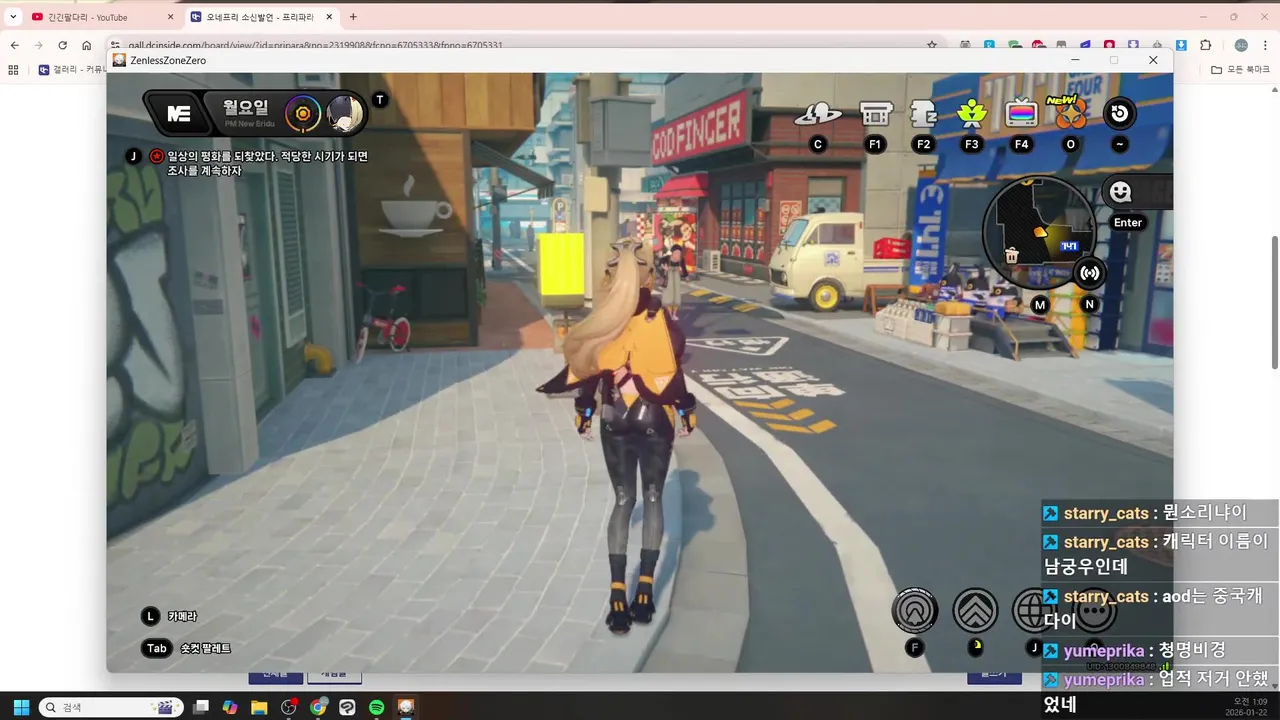Open the Chrome three-dot menu
Image resolution: width=1280 pixels, height=720 pixels.
(x=1265, y=45)
